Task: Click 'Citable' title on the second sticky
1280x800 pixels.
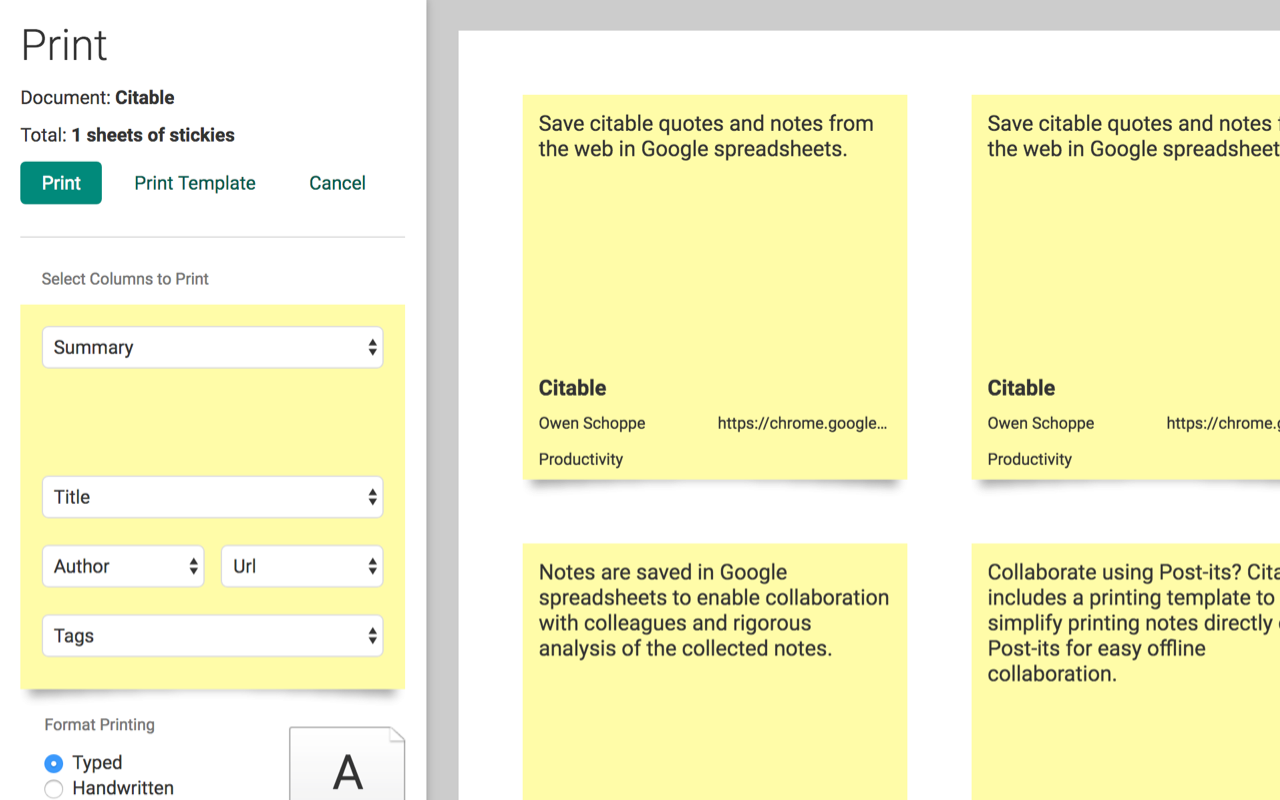Action: tap(1021, 388)
